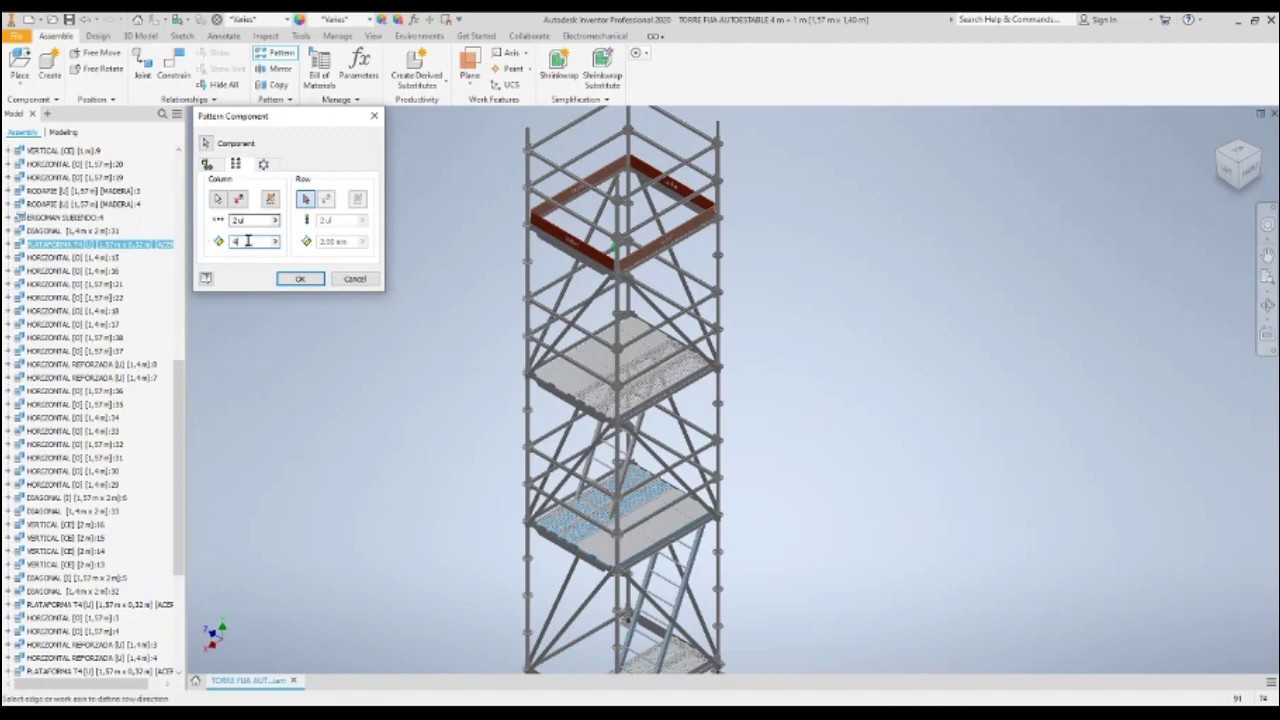Click the Place component icon
This screenshot has height=720, width=1280.
[x=19, y=60]
